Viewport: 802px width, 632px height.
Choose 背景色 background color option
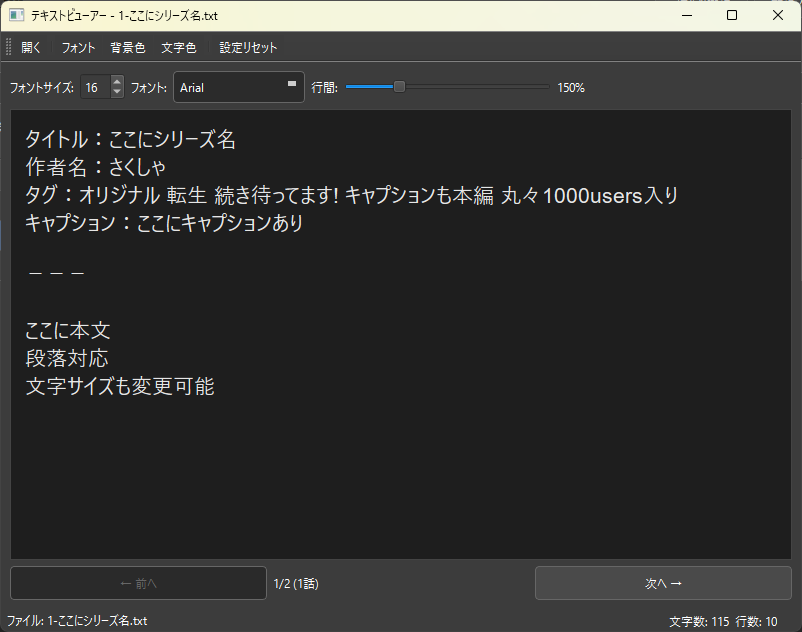[127, 47]
